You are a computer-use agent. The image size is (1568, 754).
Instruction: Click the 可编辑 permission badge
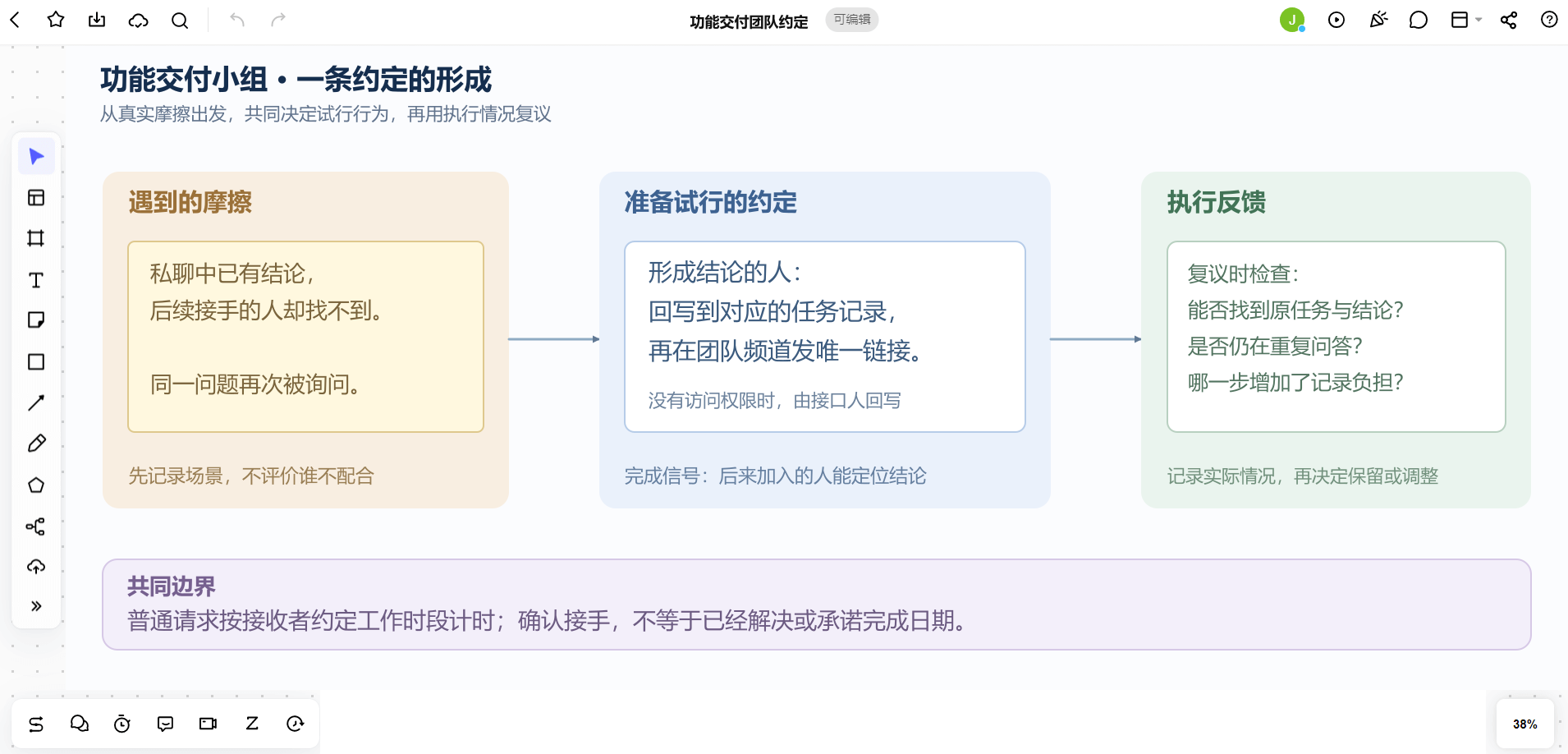[x=852, y=20]
